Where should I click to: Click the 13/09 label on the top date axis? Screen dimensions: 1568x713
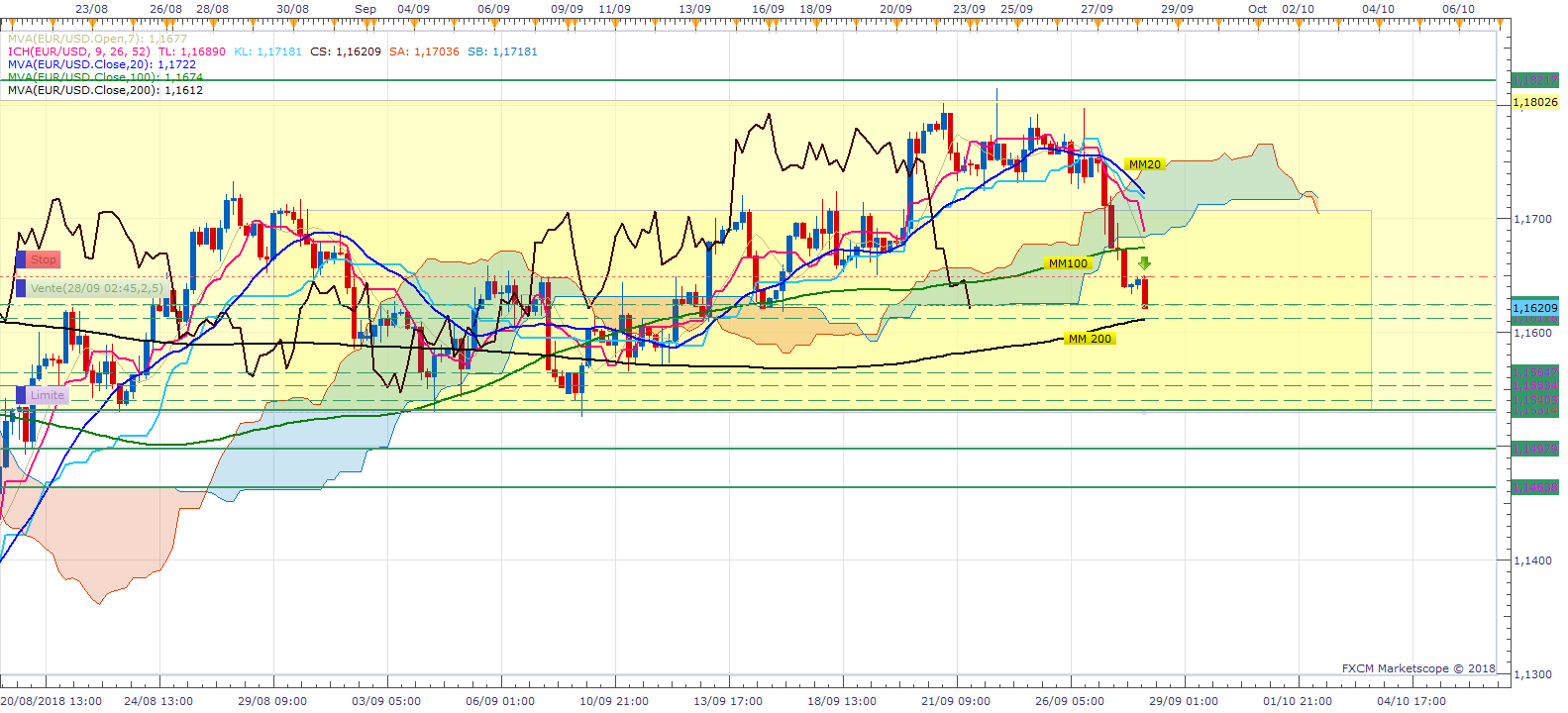point(694,9)
